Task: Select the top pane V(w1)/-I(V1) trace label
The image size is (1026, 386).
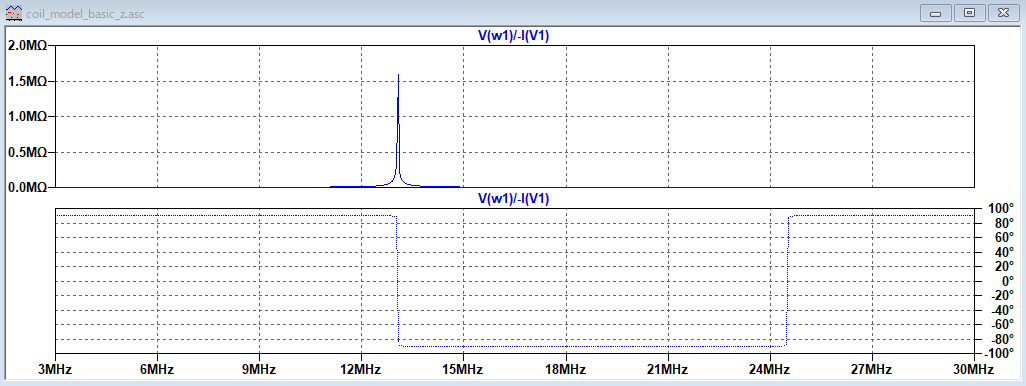Action: (514, 37)
